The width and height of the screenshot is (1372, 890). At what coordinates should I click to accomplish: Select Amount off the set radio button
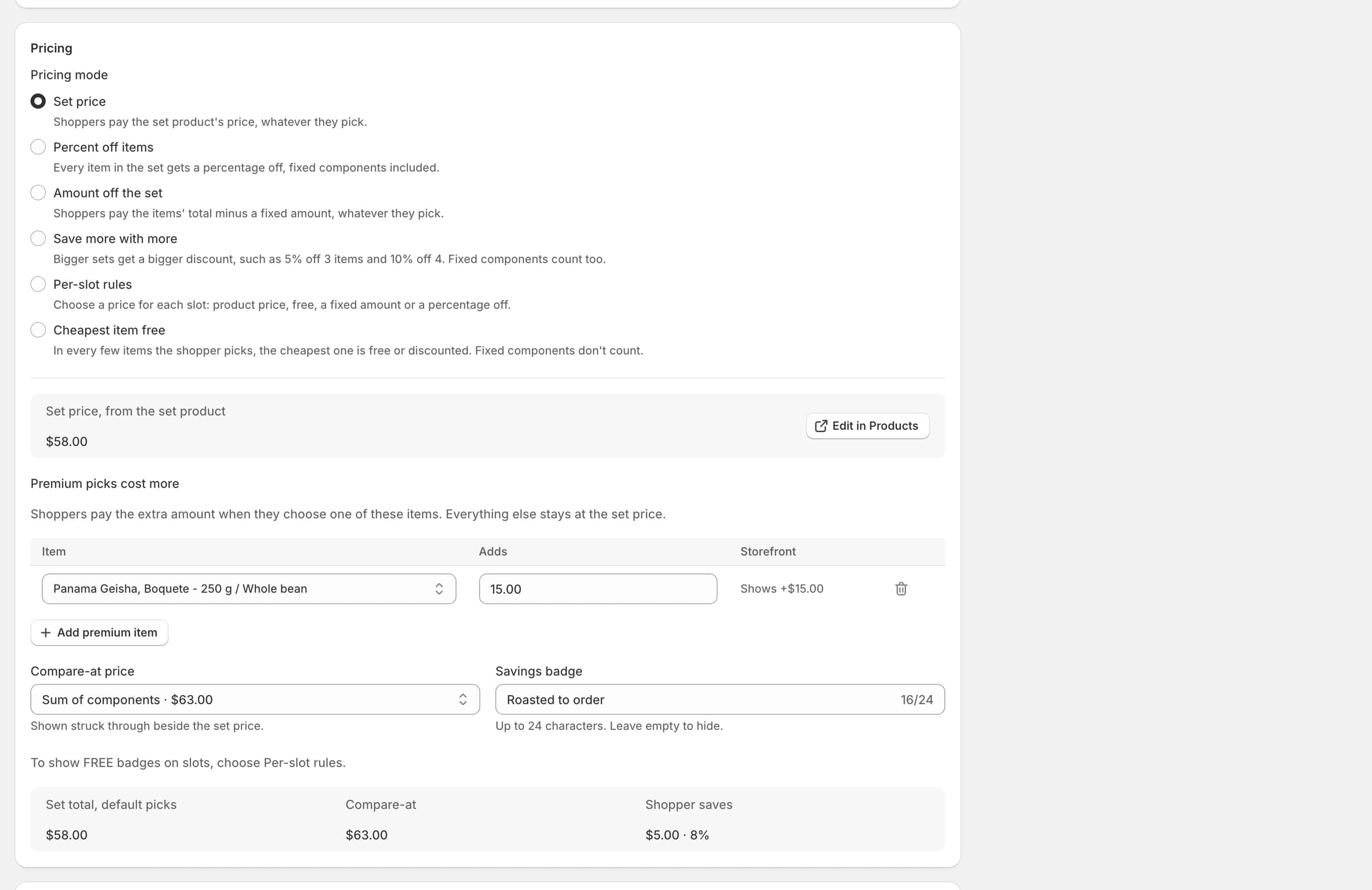click(38, 193)
